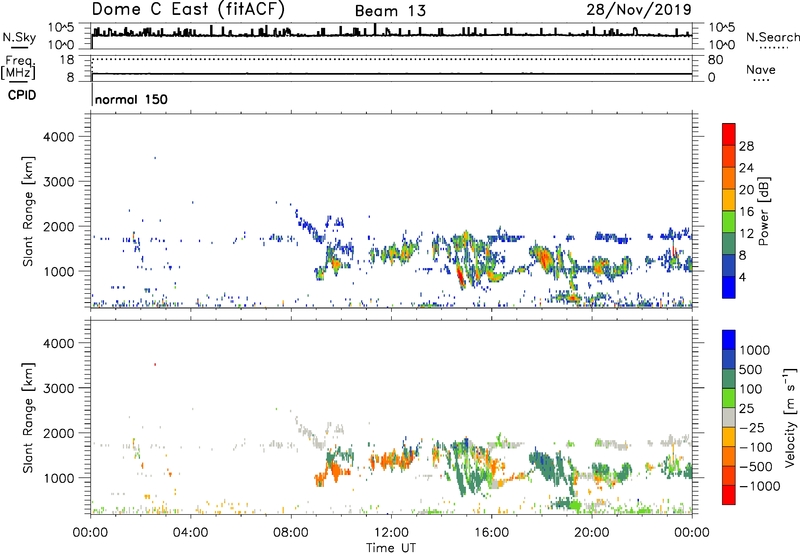Click the "12:00" time tick label
The image size is (800, 554).
tap(391, 533)
